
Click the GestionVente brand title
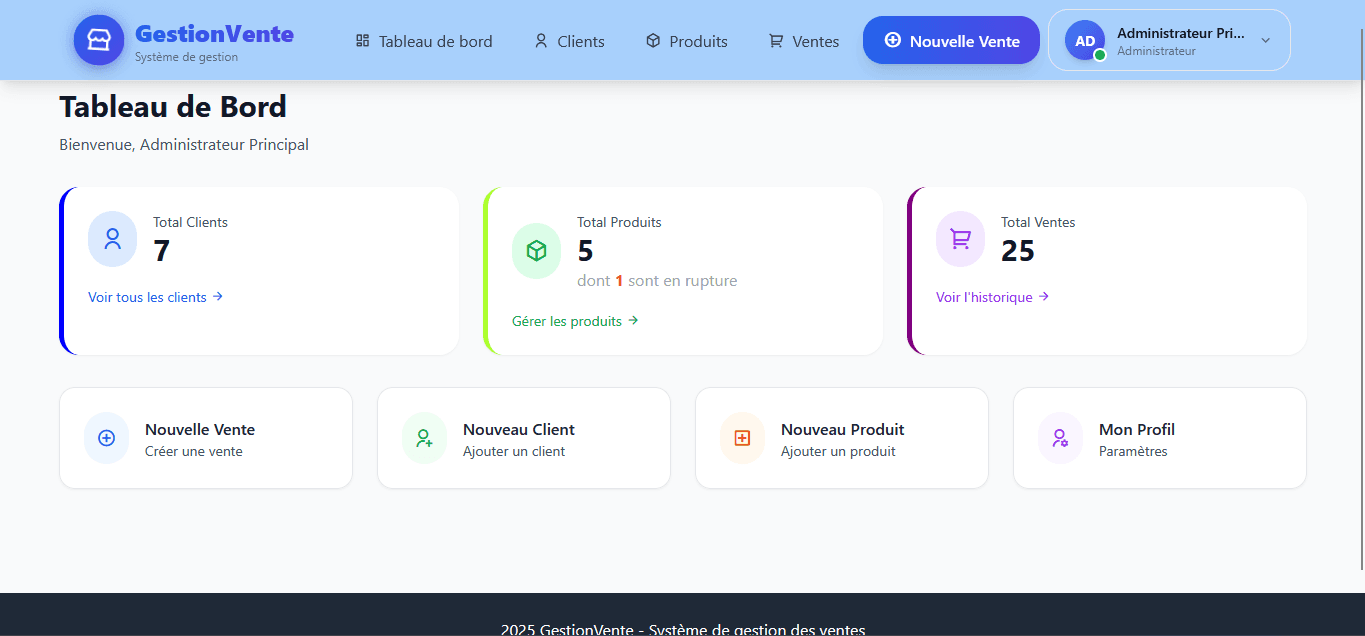[214, 34]
